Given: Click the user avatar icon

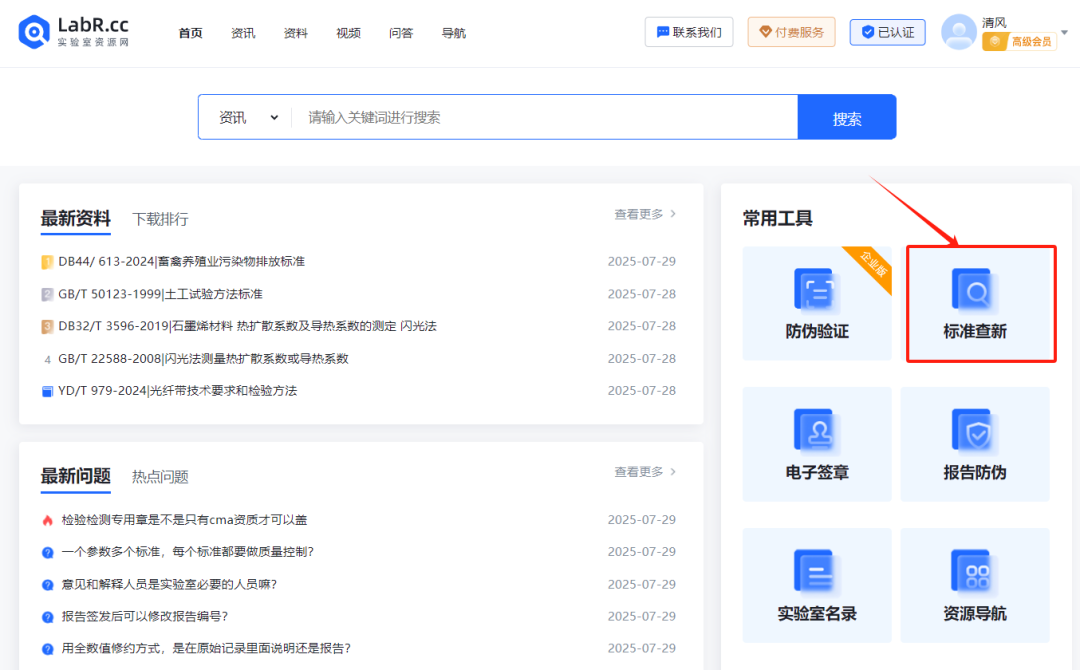Looking at the screenshot, I should [959, 32].
